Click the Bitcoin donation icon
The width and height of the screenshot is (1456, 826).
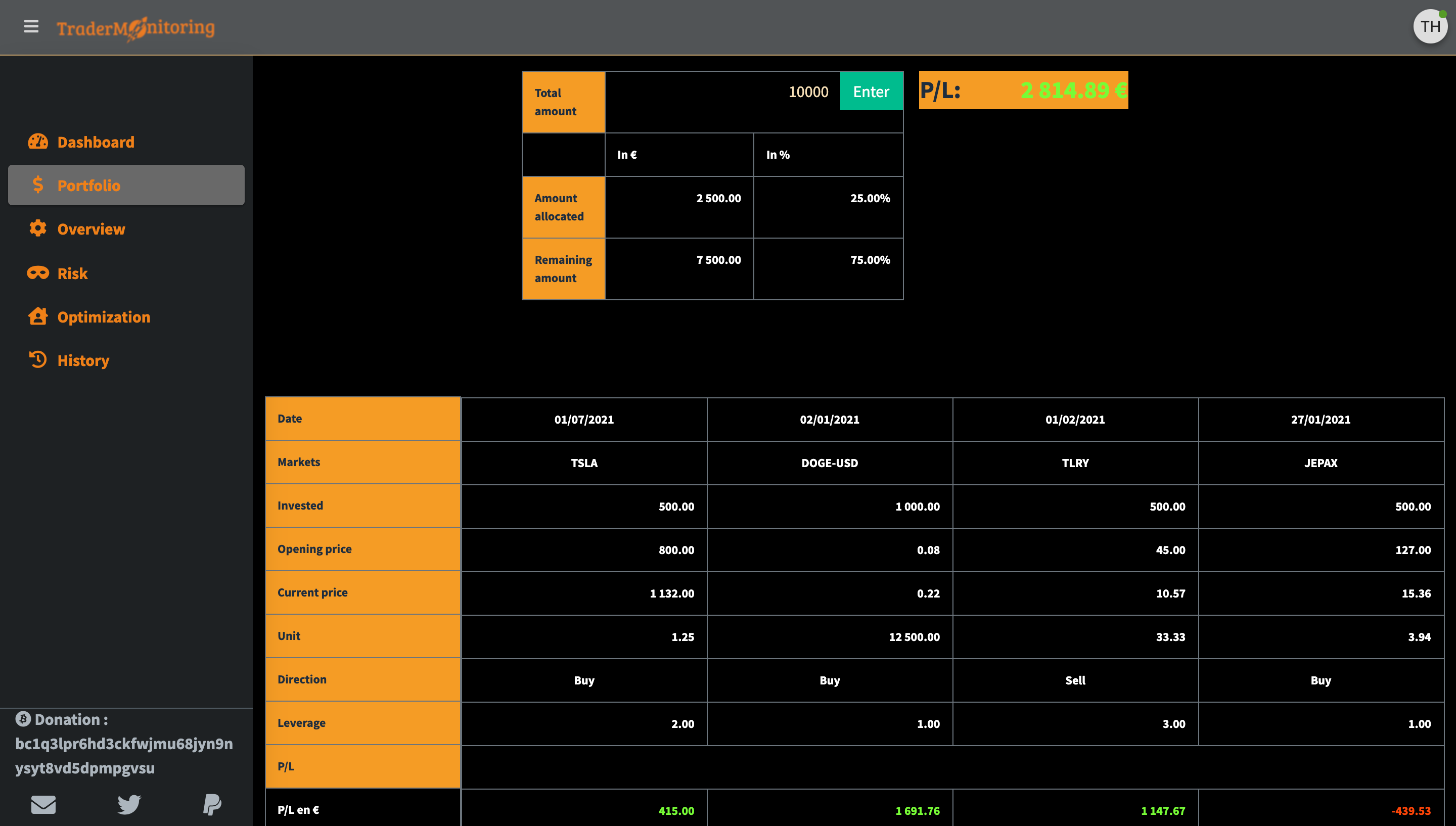pyautogui.click(x=23, y=719)
